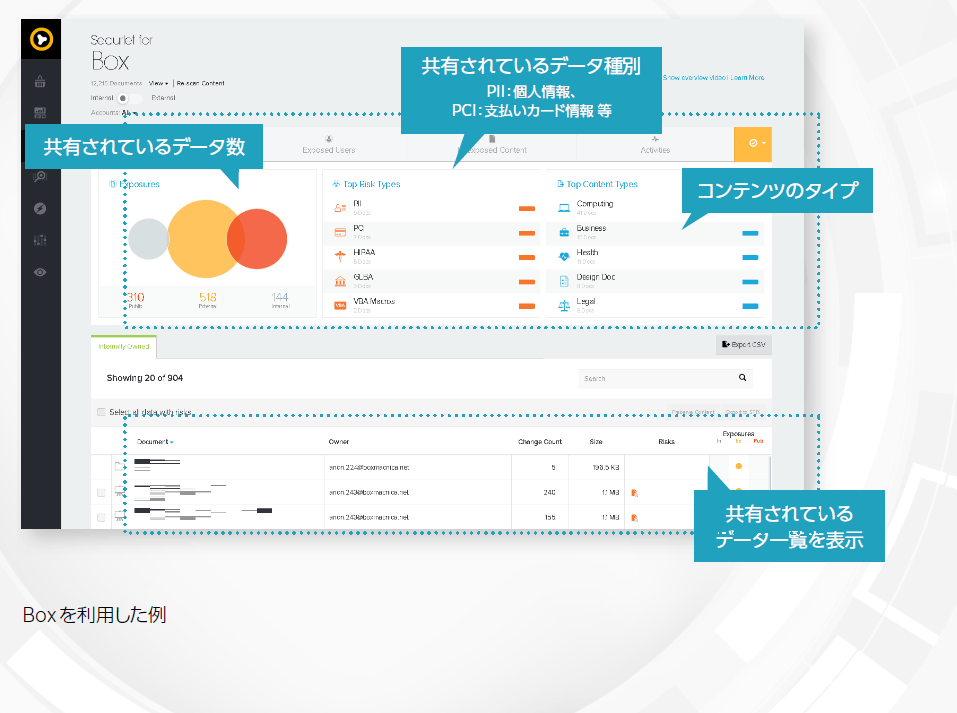957x713 pixels.
Task: Switch to the Activities tab
Action: coord(655,145)
